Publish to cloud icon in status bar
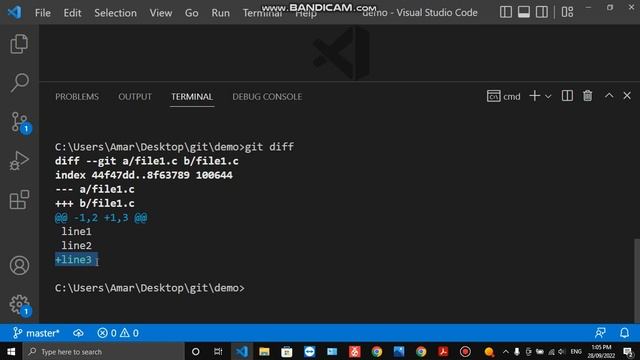This screenshot has width=640, height=360. [78, 333]
